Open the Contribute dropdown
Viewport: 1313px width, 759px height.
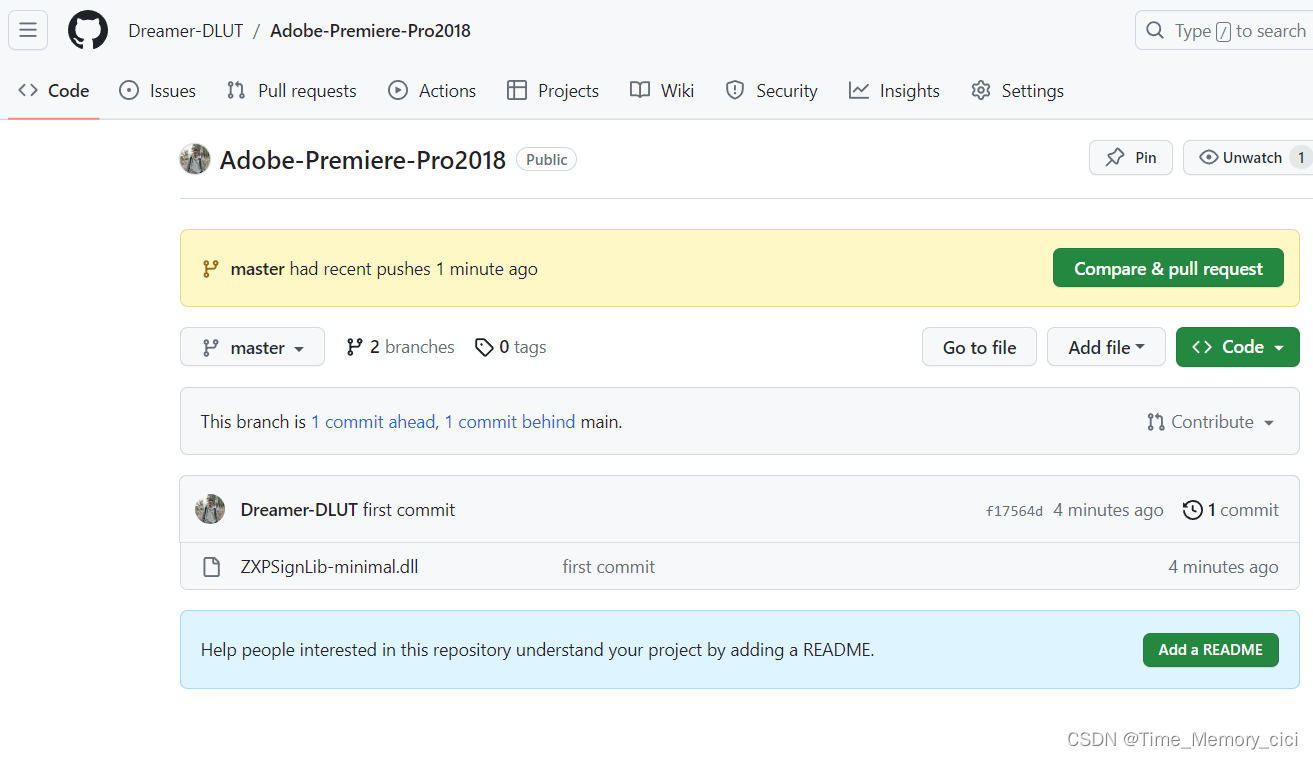point(1211,422)
